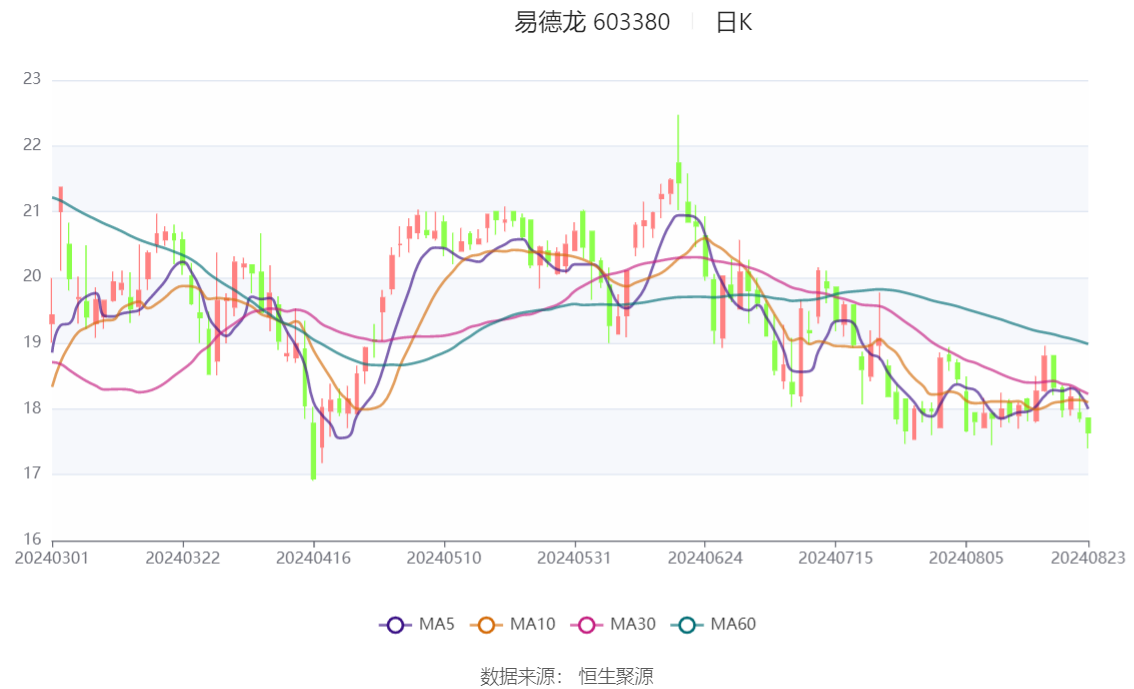Click the MA5 purple circle legend marker
The height and width of the screenshot is (689, 1134).
pyautogui.click(x=395, y=625)
